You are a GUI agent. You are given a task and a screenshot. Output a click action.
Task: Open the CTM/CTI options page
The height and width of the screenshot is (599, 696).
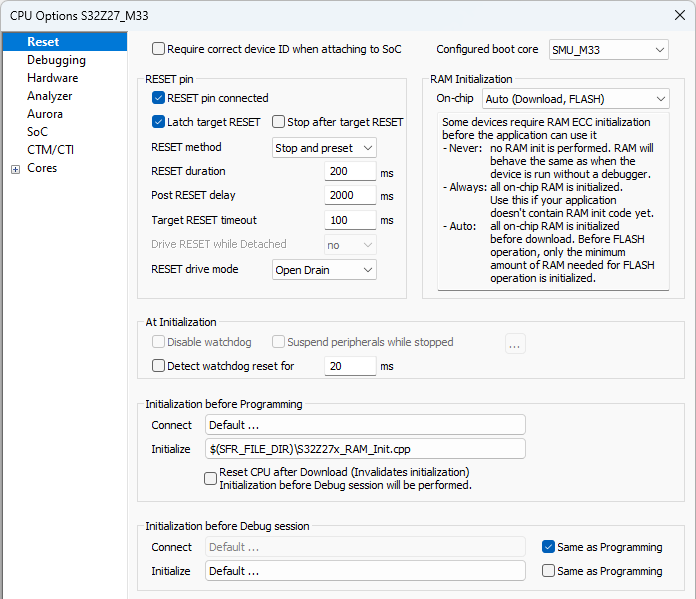pos(50,150)
